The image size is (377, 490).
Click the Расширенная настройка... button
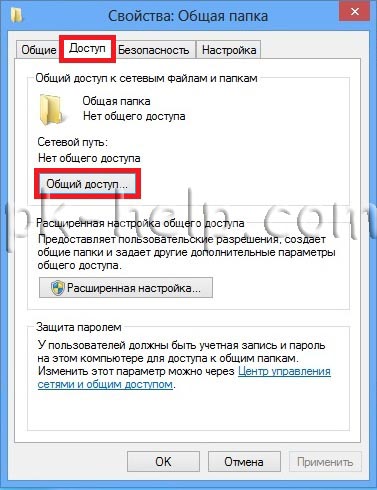pyautogui.click(x=126, y=288)
